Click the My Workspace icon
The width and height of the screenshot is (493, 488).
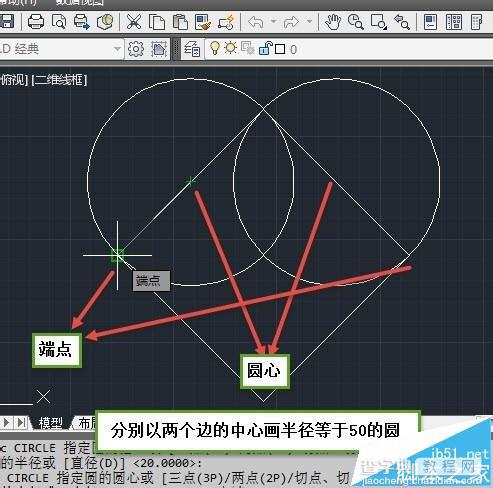pos(159,49)
